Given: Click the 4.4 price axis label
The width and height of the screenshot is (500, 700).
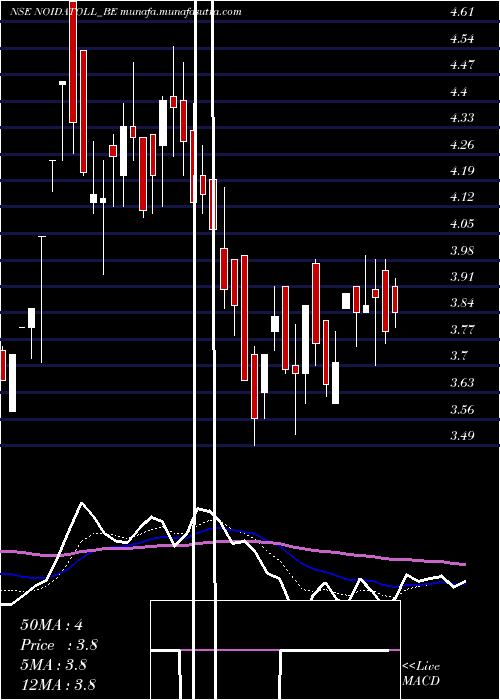Looking at the screenshot, I should [459, 92].
